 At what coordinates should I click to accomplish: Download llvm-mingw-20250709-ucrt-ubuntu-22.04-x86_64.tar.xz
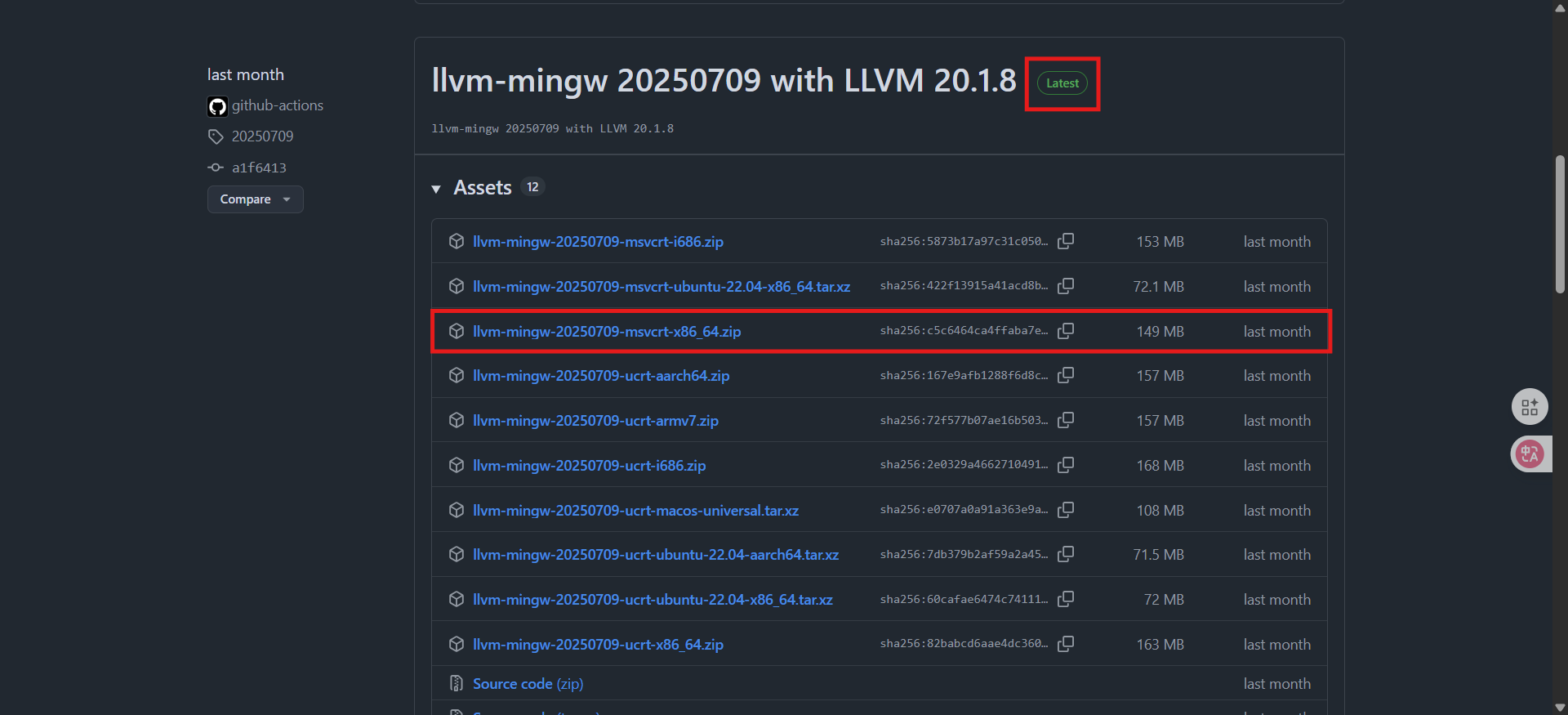(x=653, y=599)
